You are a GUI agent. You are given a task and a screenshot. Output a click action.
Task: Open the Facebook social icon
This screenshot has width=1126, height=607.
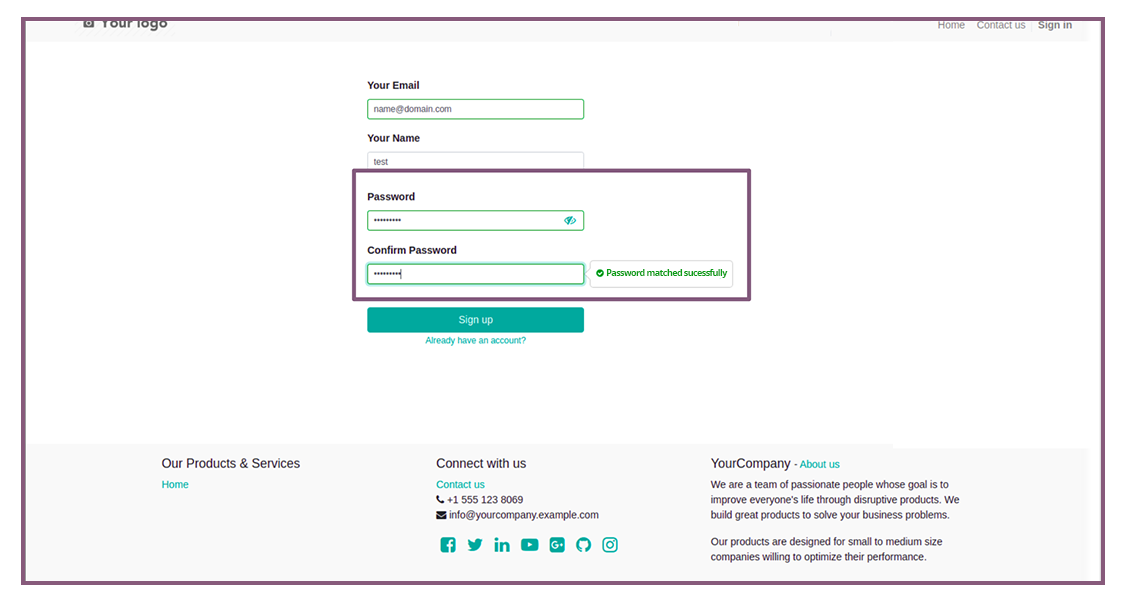448,545
